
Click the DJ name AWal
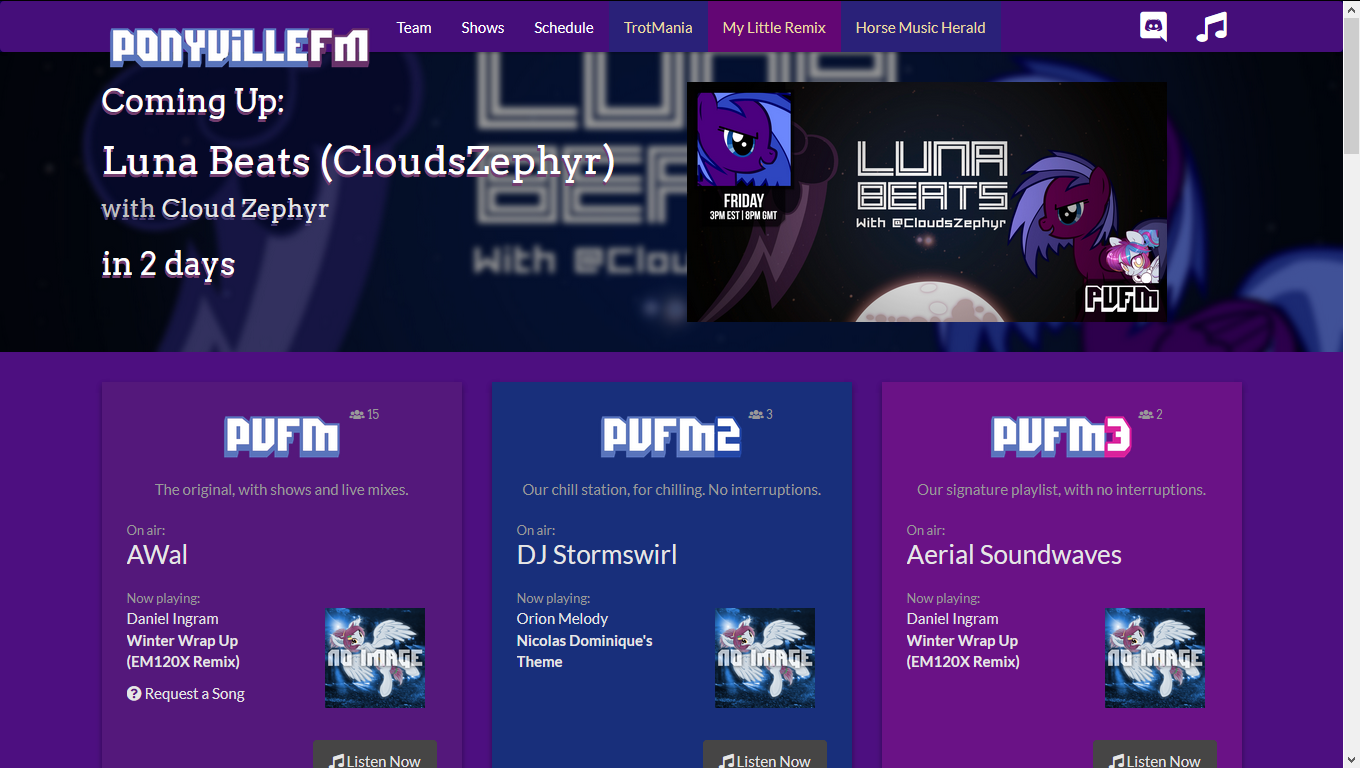click(x=157, y=555)
